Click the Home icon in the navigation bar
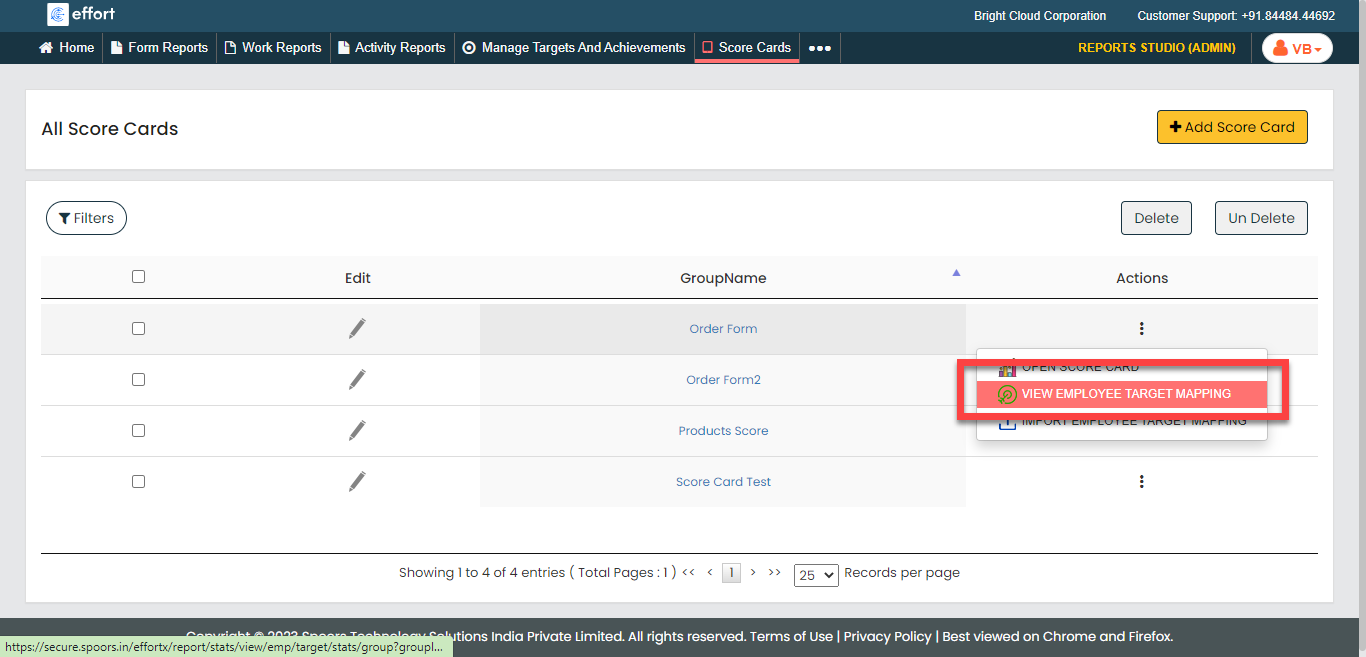The width and height of the screenshot is (1366, 657). [46, 47]
